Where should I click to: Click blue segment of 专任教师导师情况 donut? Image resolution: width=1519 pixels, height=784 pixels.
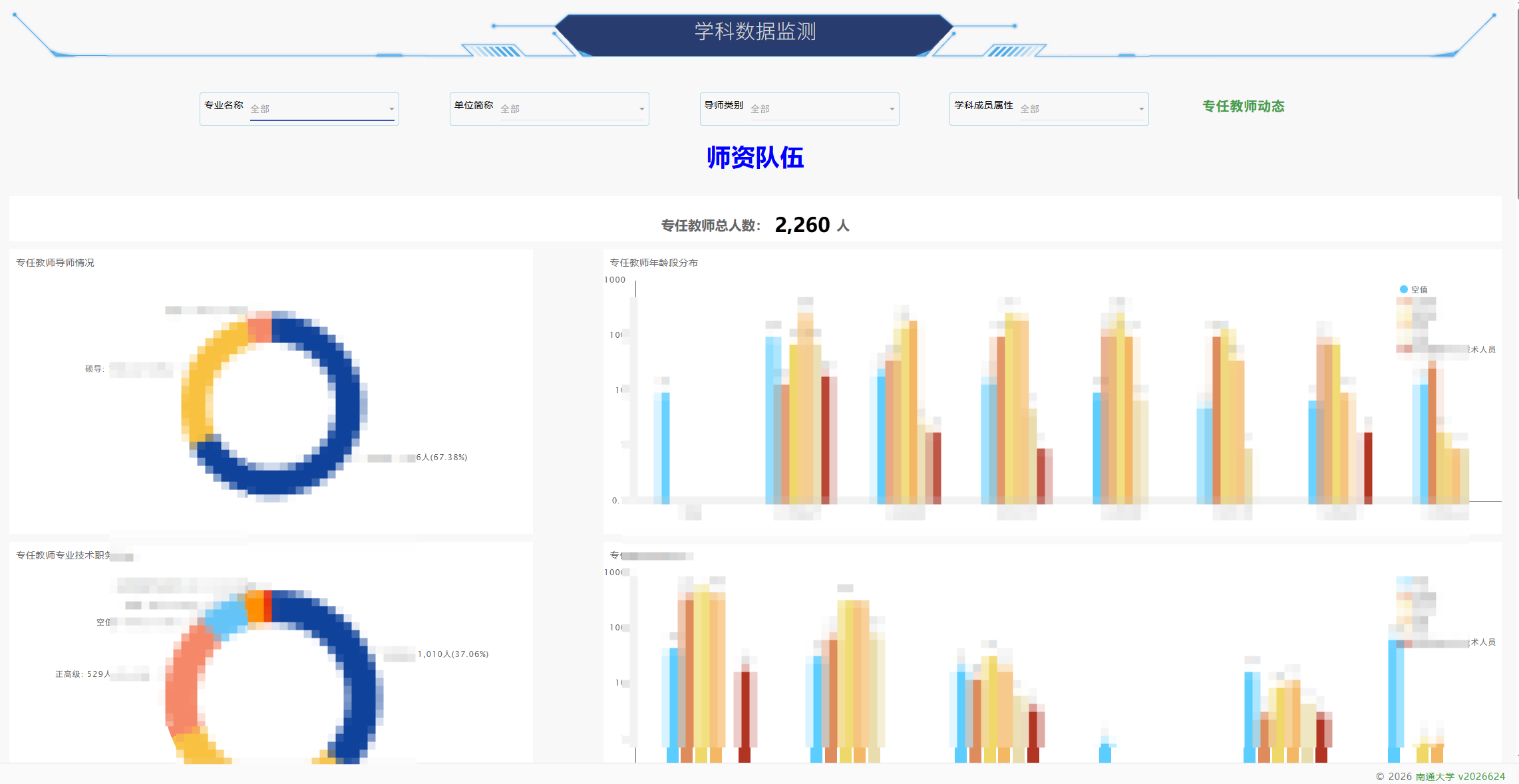(346, 406)
